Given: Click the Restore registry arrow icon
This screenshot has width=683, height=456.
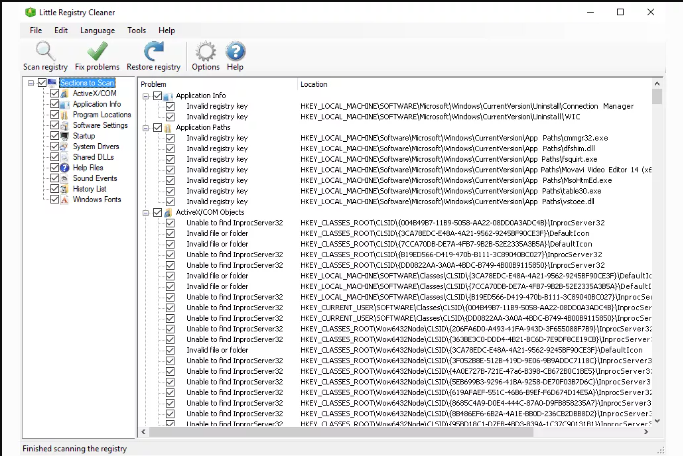Looking at the screenshot, I should coord(153,51).
